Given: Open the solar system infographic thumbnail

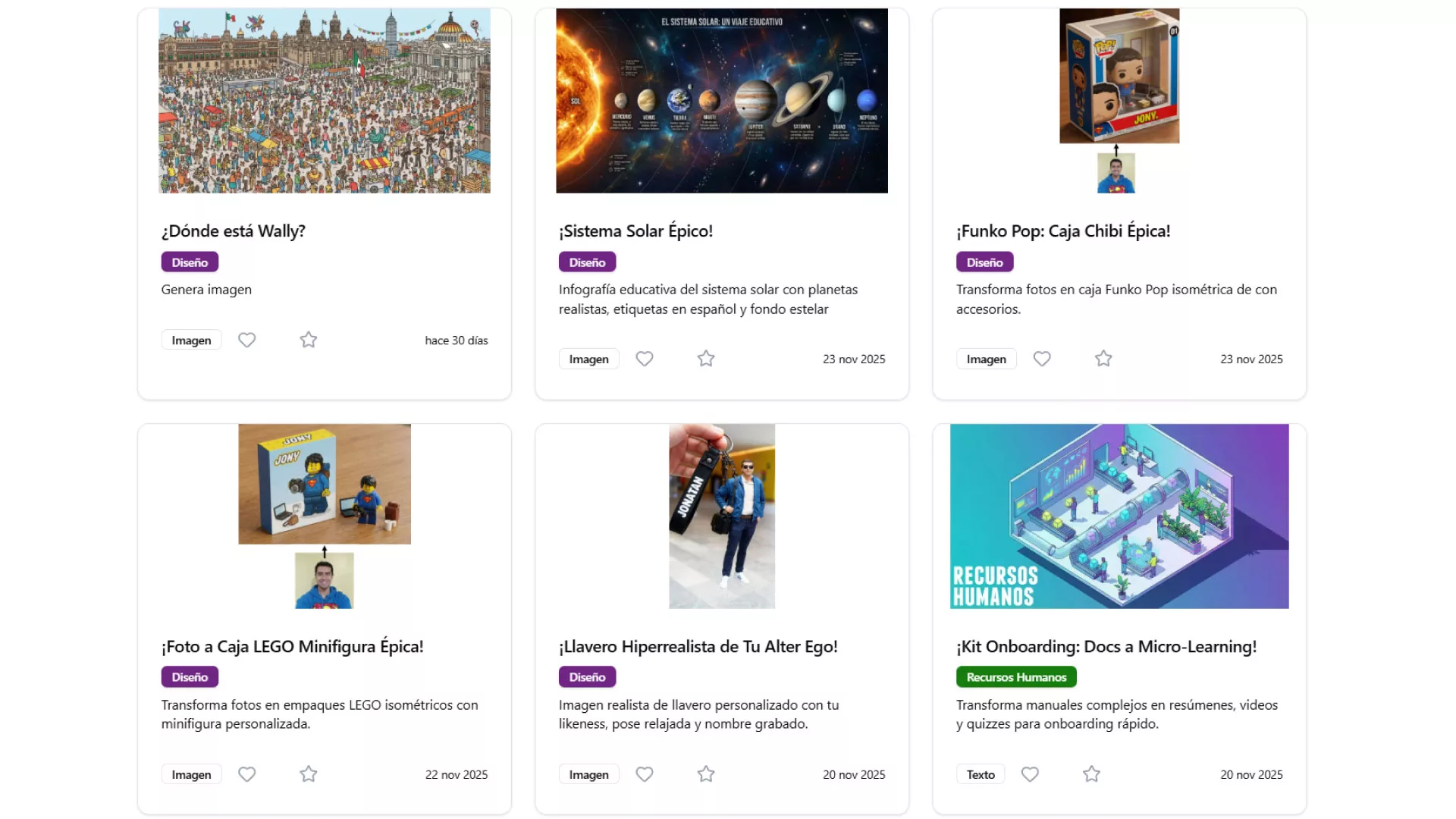Looking at the screenshot, I should (x=721, y=101).
